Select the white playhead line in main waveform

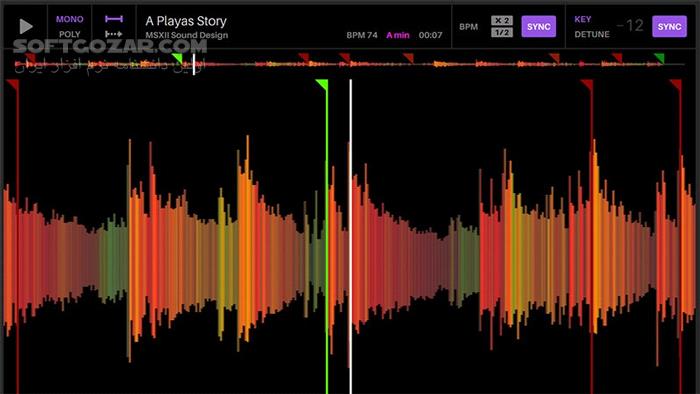click(350, 236)
